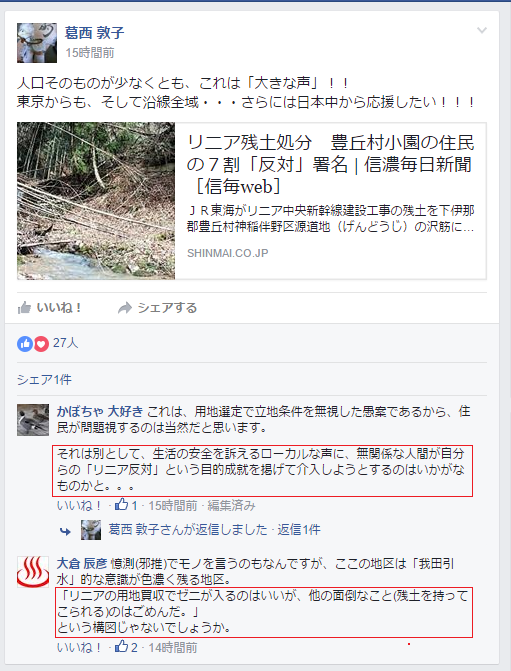Like 大倉 辰彦's comment via いいね！
This screenshot has width=511, height=671.
(80, 648)
